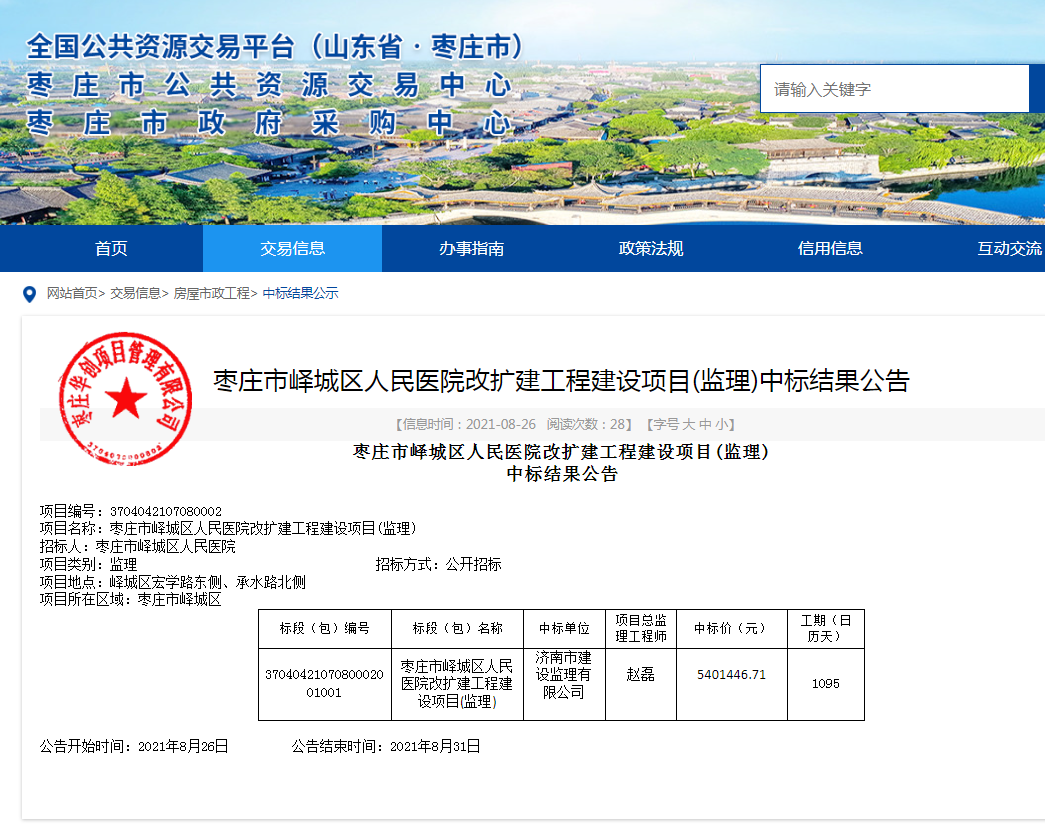Click the bid price 5401446.71 cell
Screen dimensions: 1045x824
[x=731, y=675]
